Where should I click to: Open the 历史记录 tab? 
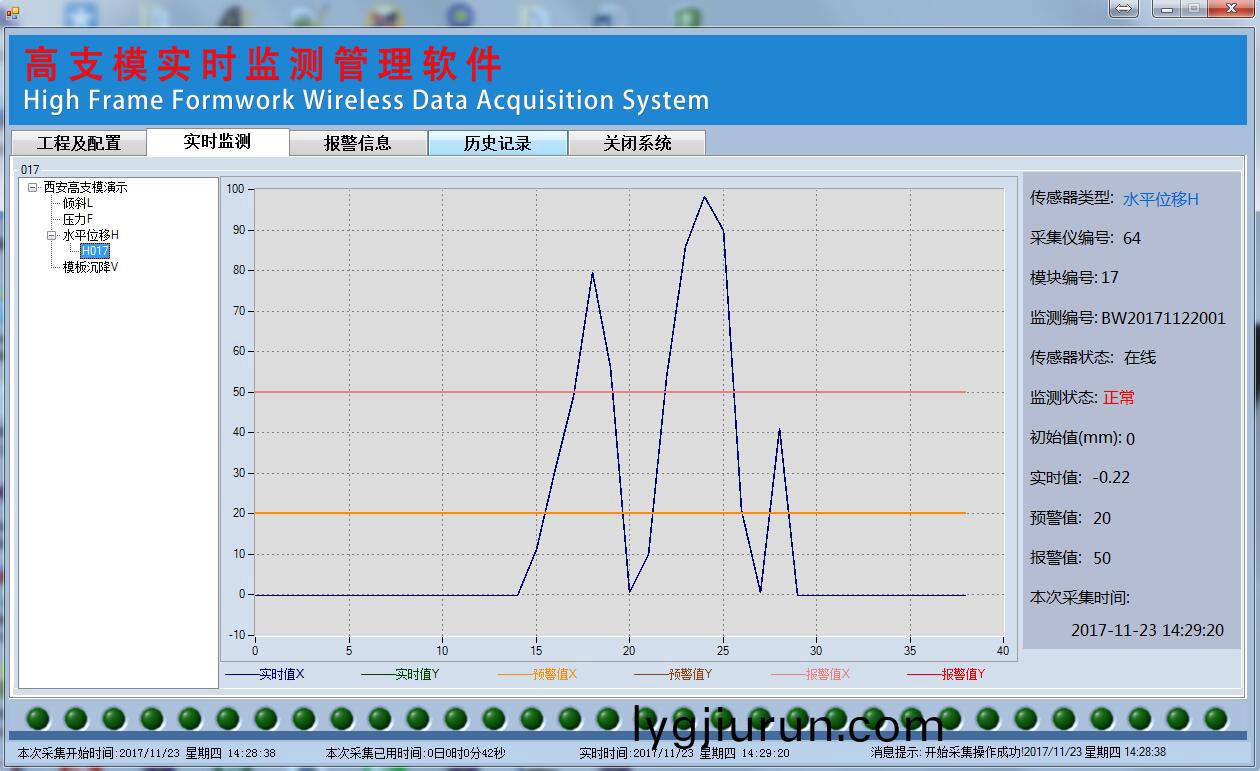pos(497,143)
